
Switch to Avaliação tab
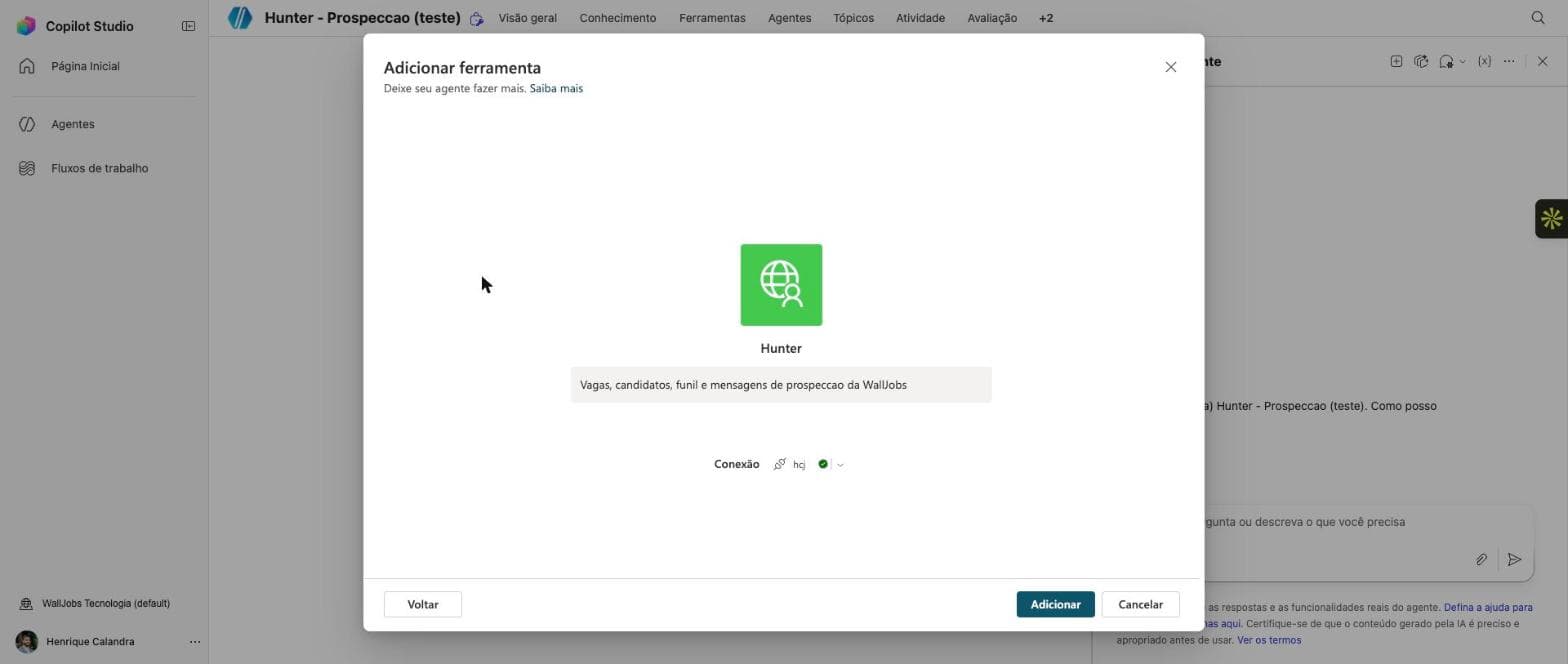coord(992,18)
